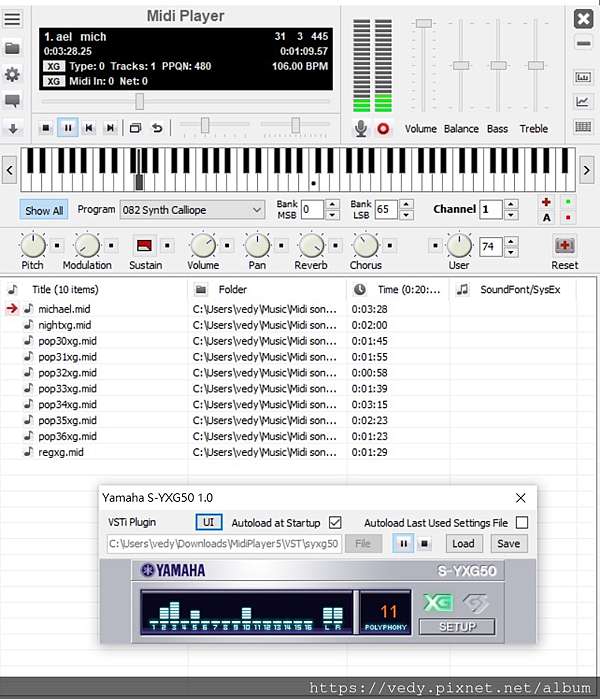The image size is (600, 699).
Task: Open the graph chart icon on right
Action: coord(583,102)
